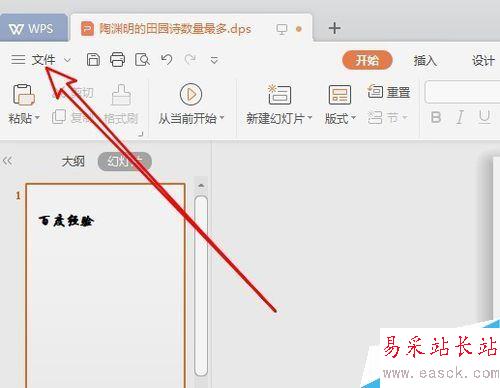Viewport: 500px width, 388px height.
Task: Save the document with the floppy icon
Action: click(93, 60)
